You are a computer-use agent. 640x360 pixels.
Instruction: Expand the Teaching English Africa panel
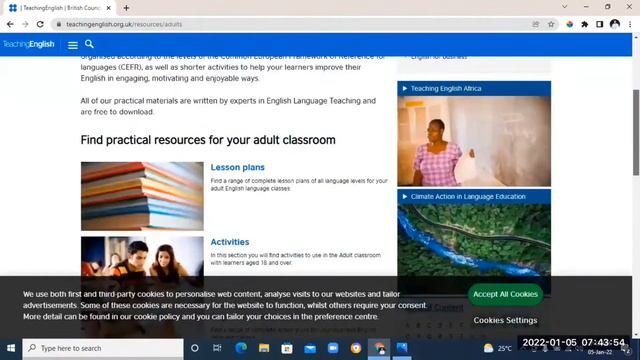click(x=474, y=89)
